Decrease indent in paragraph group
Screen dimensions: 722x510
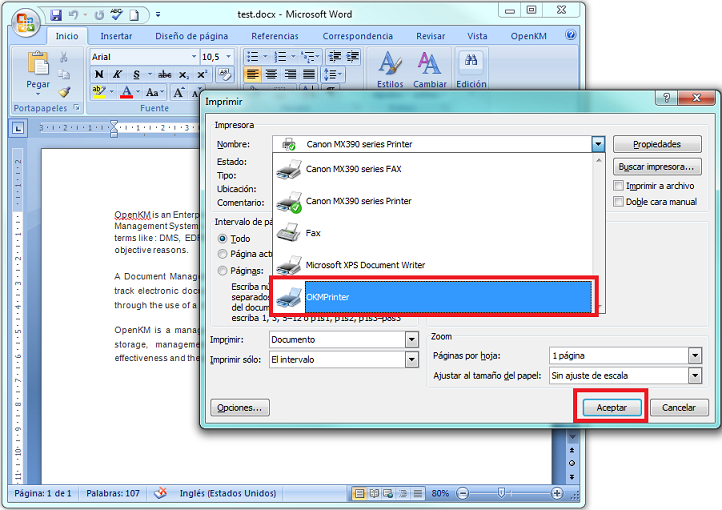(x=335, y=57)
